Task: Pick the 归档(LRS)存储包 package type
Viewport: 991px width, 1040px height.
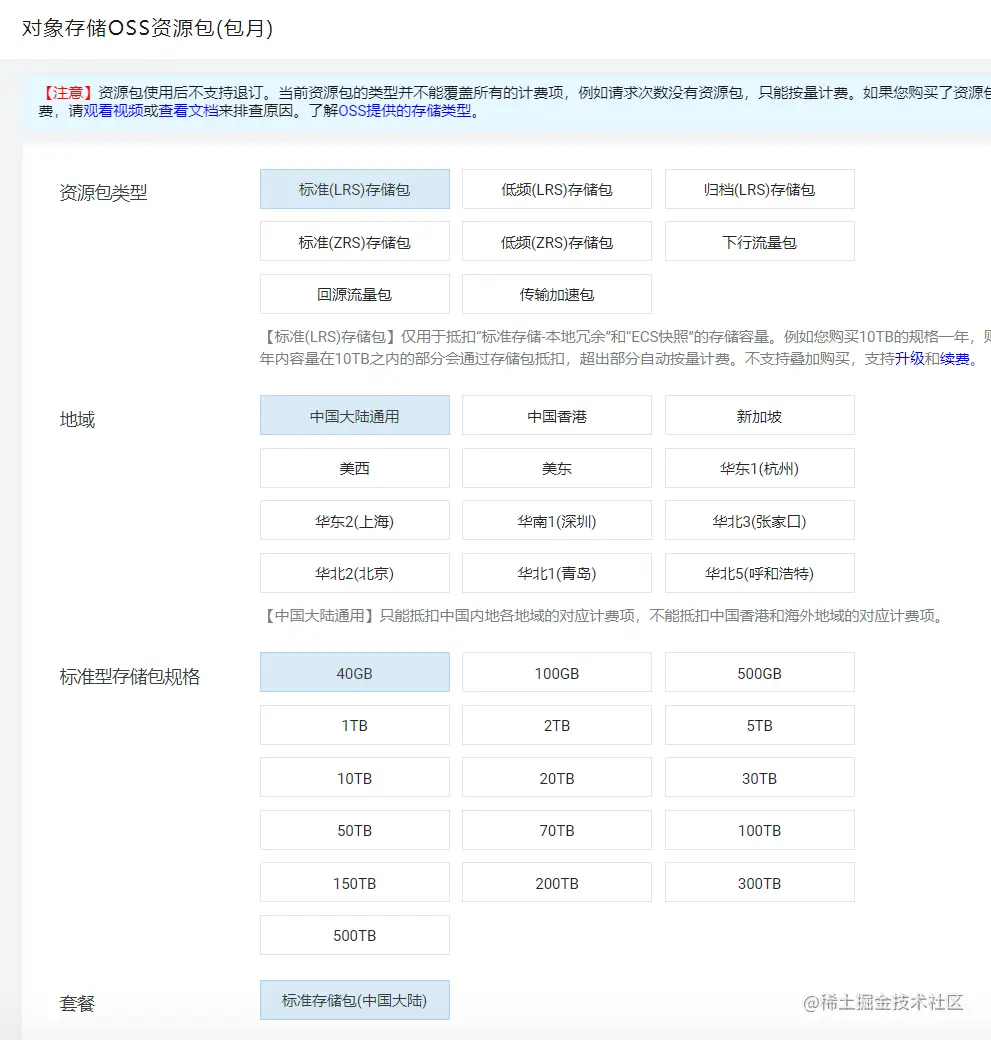Action: point(760,189)
